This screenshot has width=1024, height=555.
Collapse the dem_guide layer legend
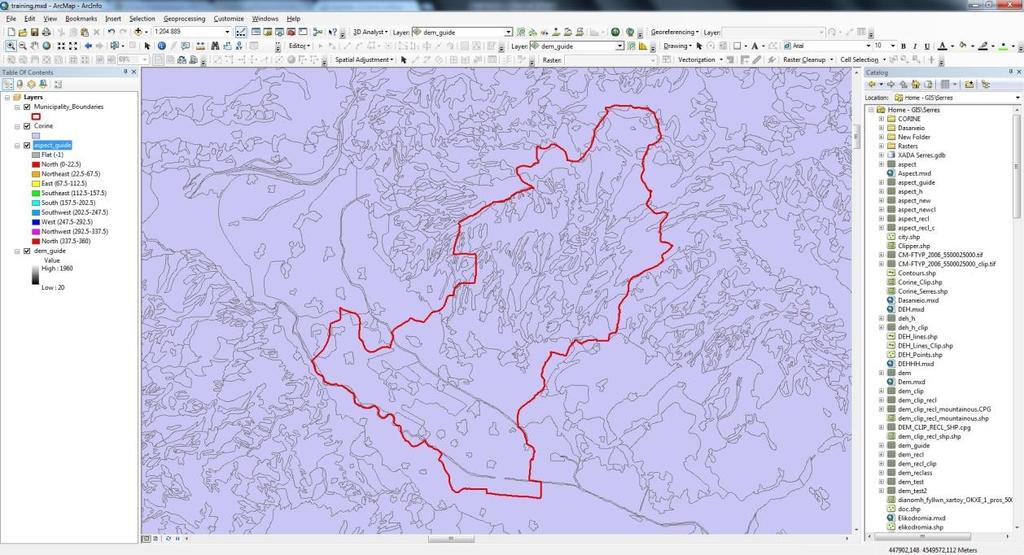click(x=18, y=251)
